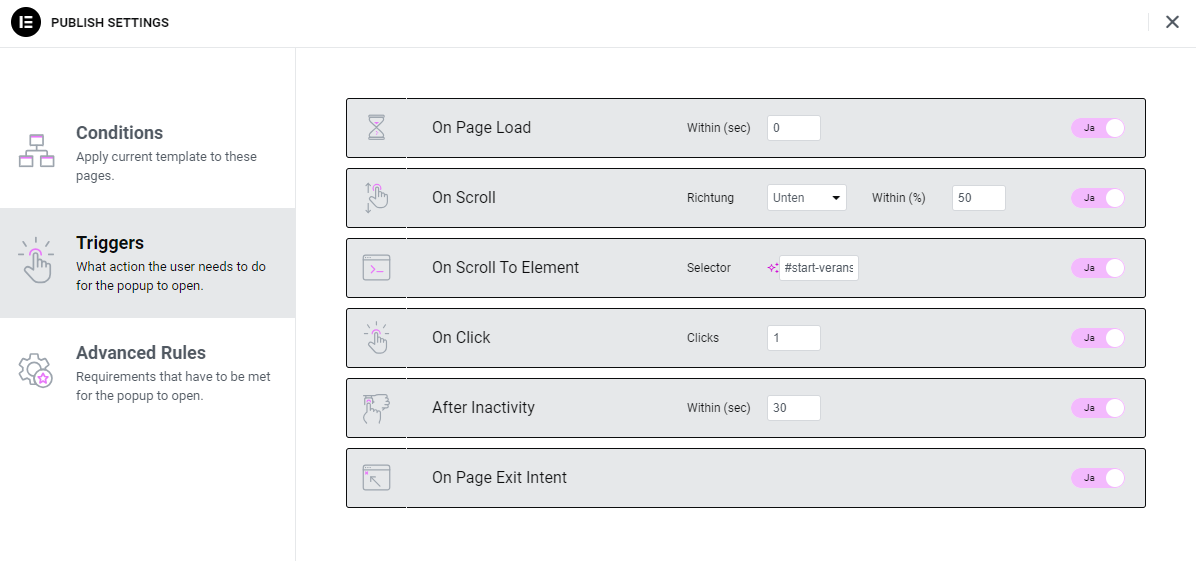Click the On Page Load seconds field

(x=793, y=128)
